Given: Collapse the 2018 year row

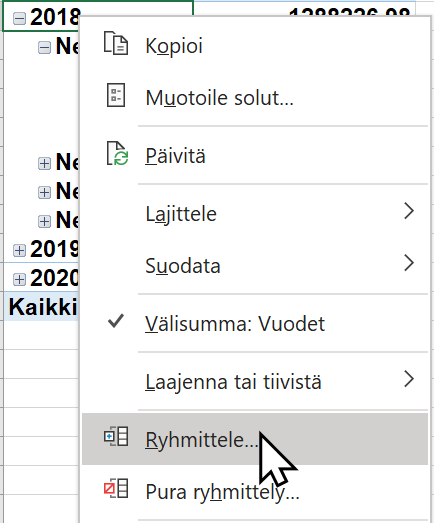Looking at the screenshot, I should 19,18.
